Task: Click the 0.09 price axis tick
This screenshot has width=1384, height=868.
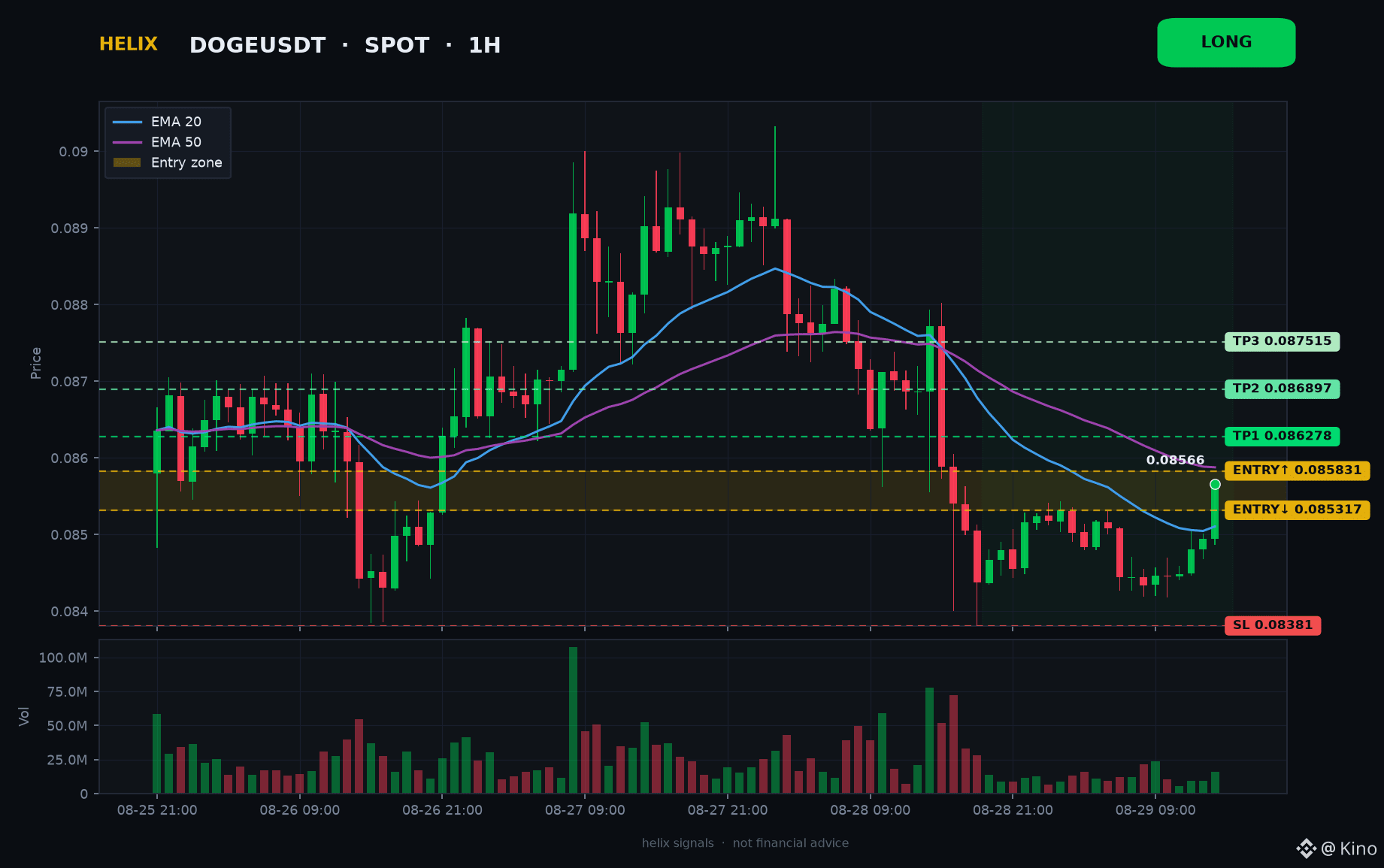Action: point(74,152)
